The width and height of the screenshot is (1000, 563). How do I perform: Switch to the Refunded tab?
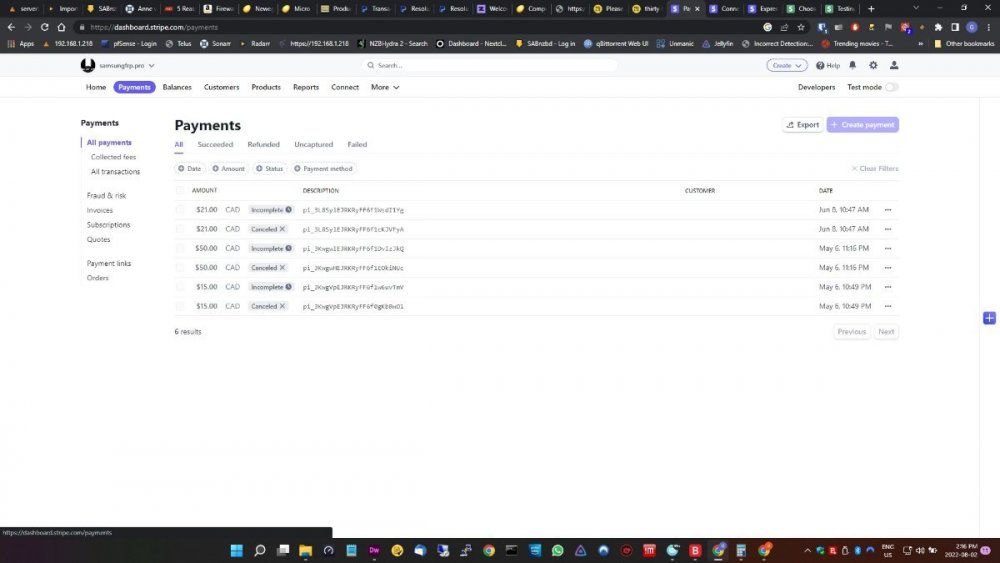click(x=263, y=145)
